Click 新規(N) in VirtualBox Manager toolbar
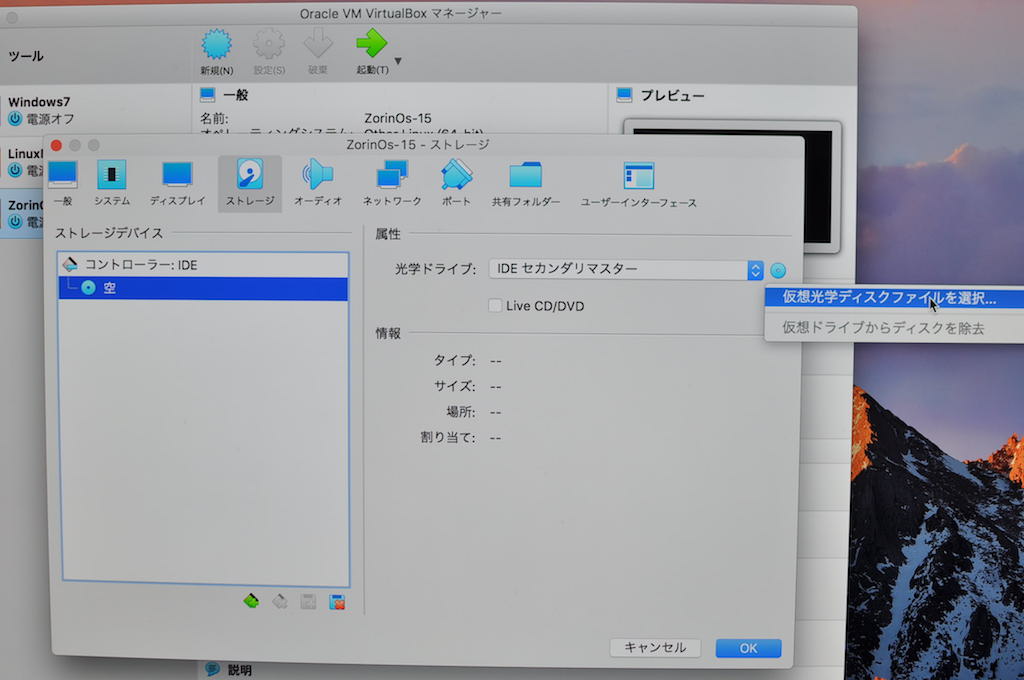The width and height of the screenshot is (1024, 680). [217, 52]
